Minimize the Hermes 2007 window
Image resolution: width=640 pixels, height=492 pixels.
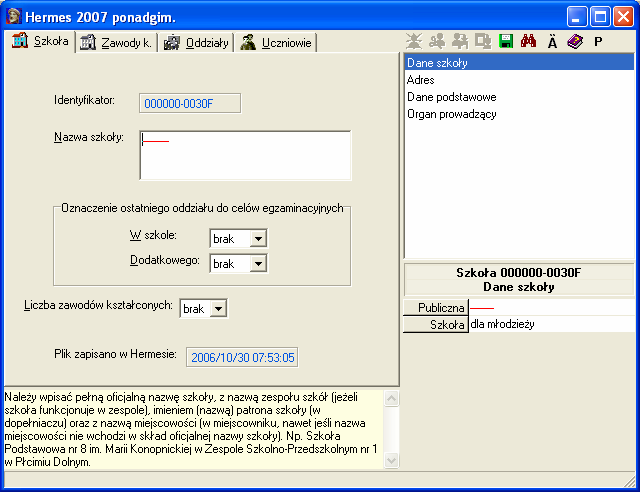(577, 17)
